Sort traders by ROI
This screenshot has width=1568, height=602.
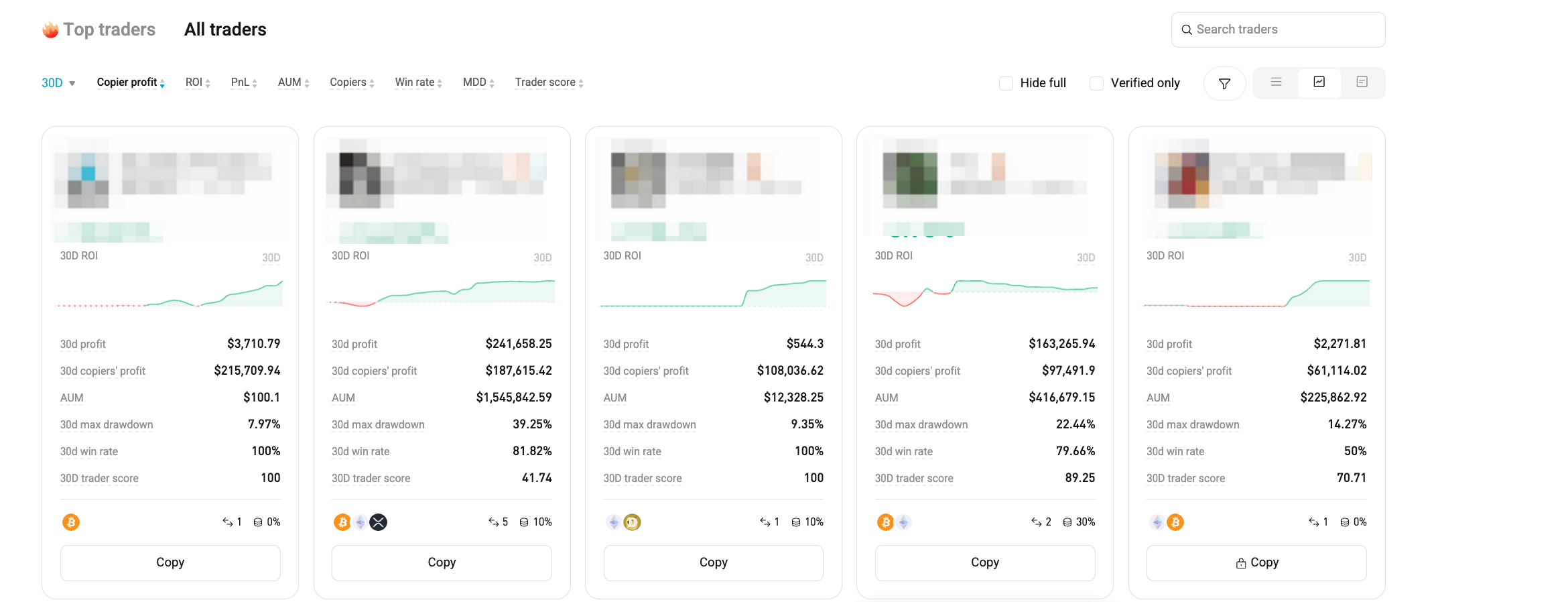194,82
